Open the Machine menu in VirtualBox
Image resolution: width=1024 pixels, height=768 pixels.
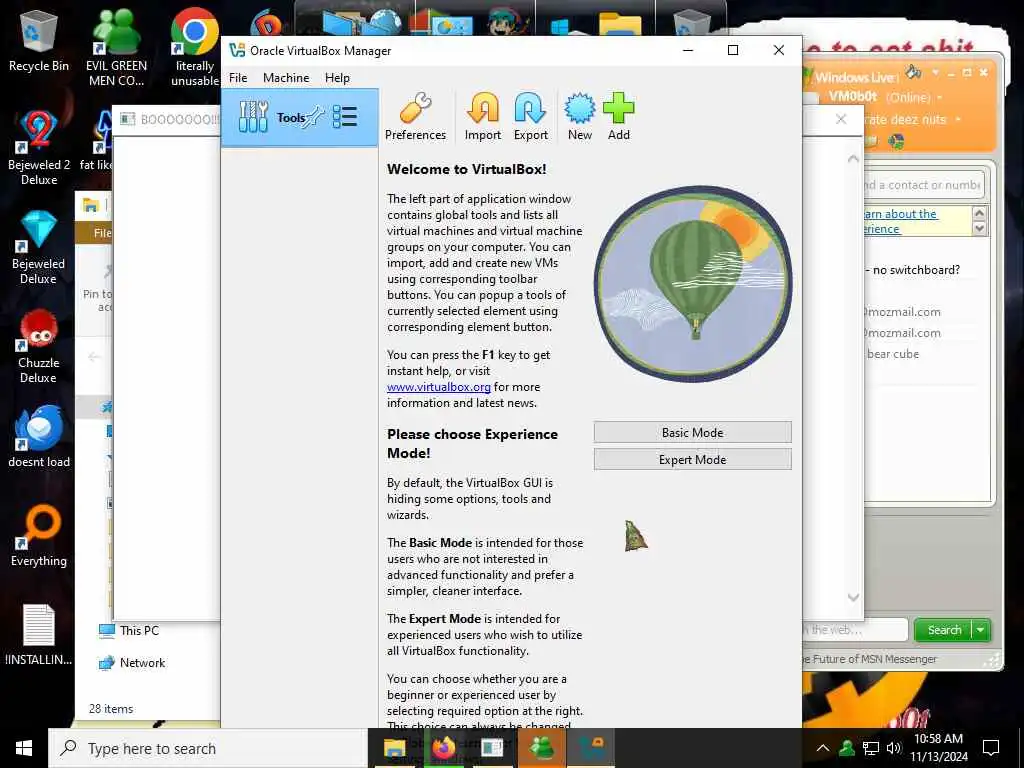coord(286,78)
